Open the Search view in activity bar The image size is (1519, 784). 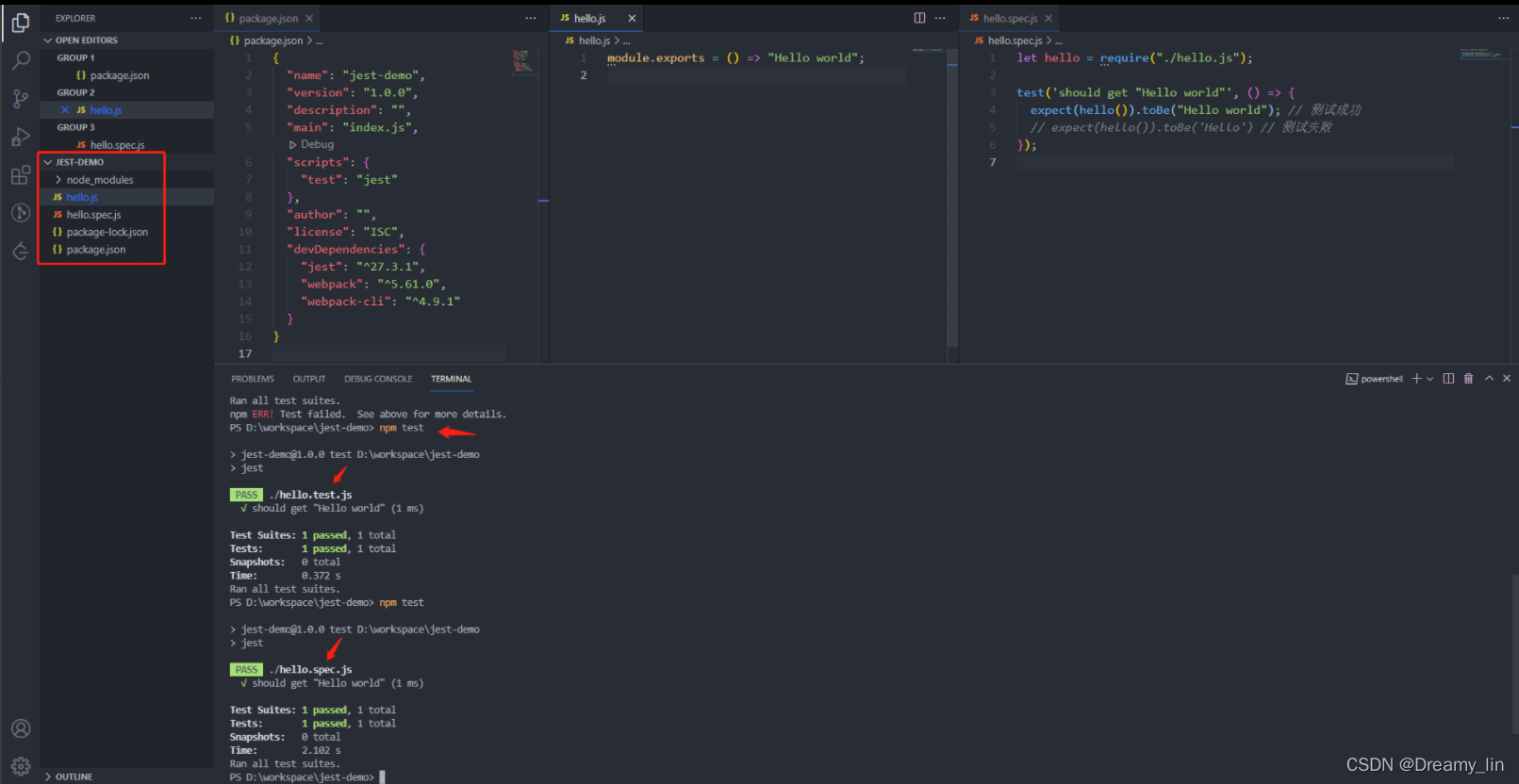click(21, 60)
